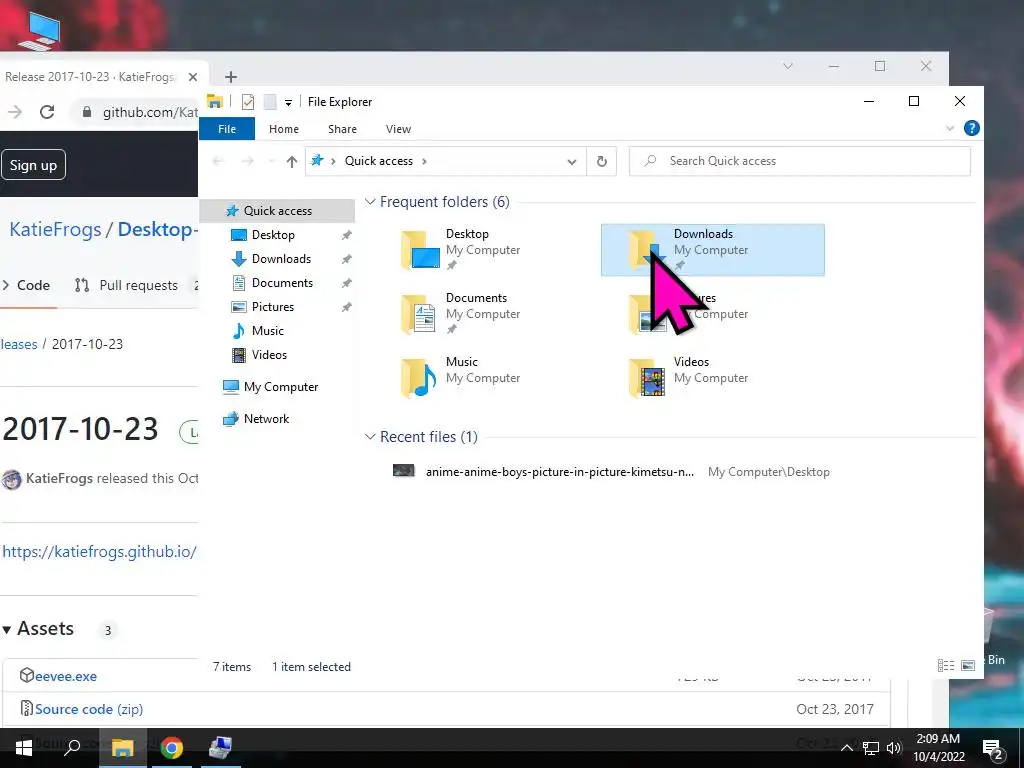Close the Release 2017-10-23 browser tab
Image resolution: width=1024 pixels, height=768 pixels.
193,77
